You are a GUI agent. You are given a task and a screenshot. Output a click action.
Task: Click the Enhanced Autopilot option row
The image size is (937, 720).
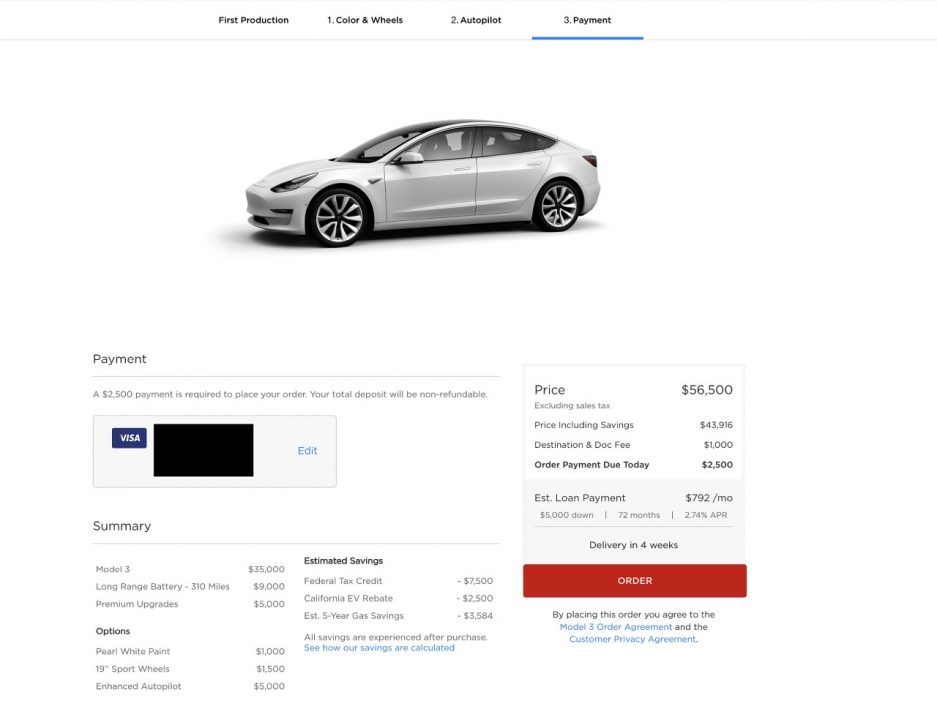[190, 686]
